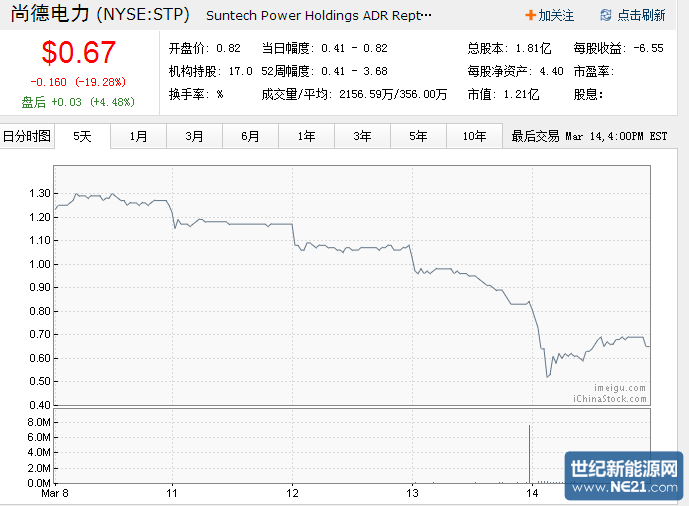
Task: Click the 最后交易 Mar 14 timestamp
Action: click(x=589, y=136)
